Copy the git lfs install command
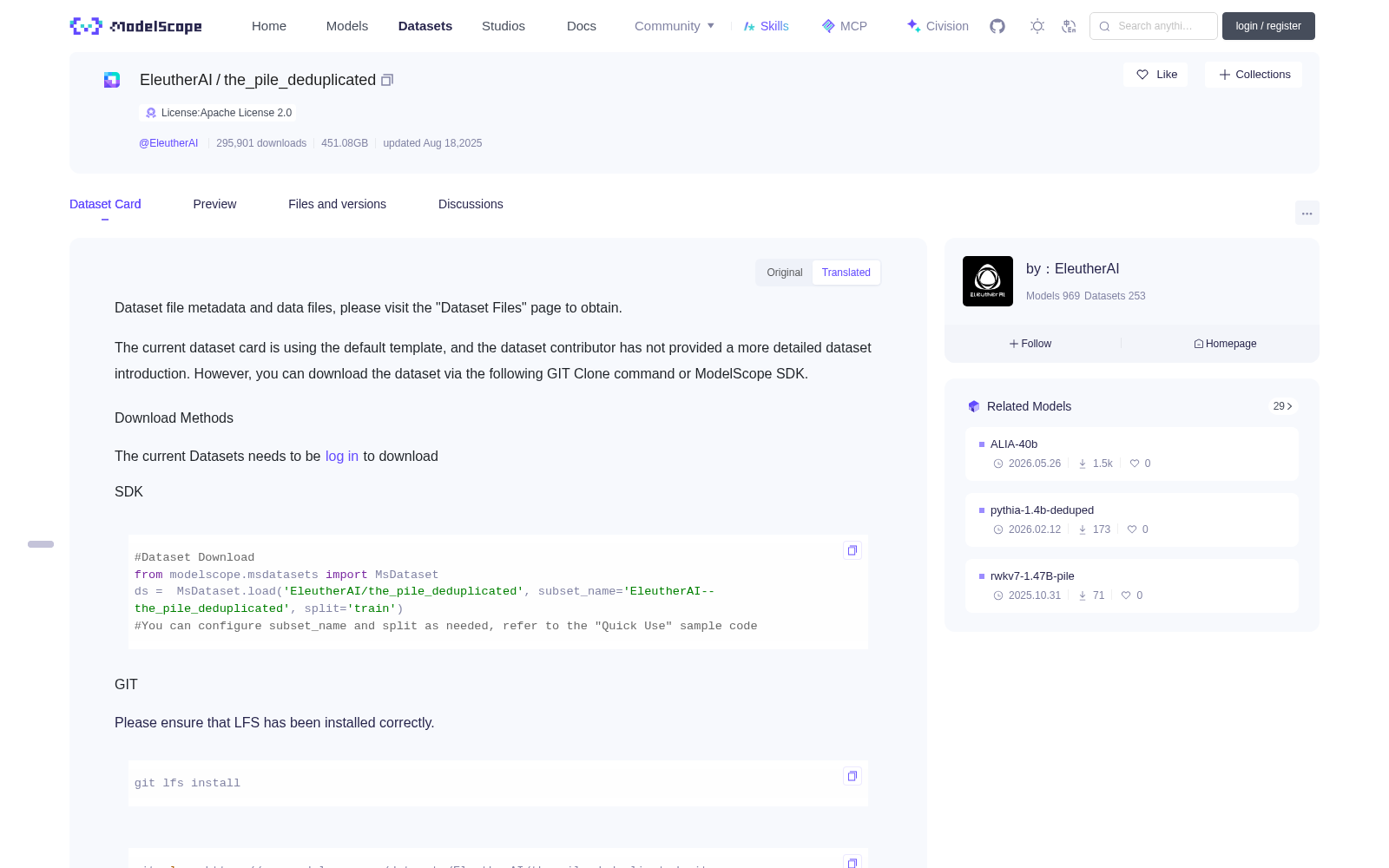Screen dimensions: 1389x868 tap(852, 776)
